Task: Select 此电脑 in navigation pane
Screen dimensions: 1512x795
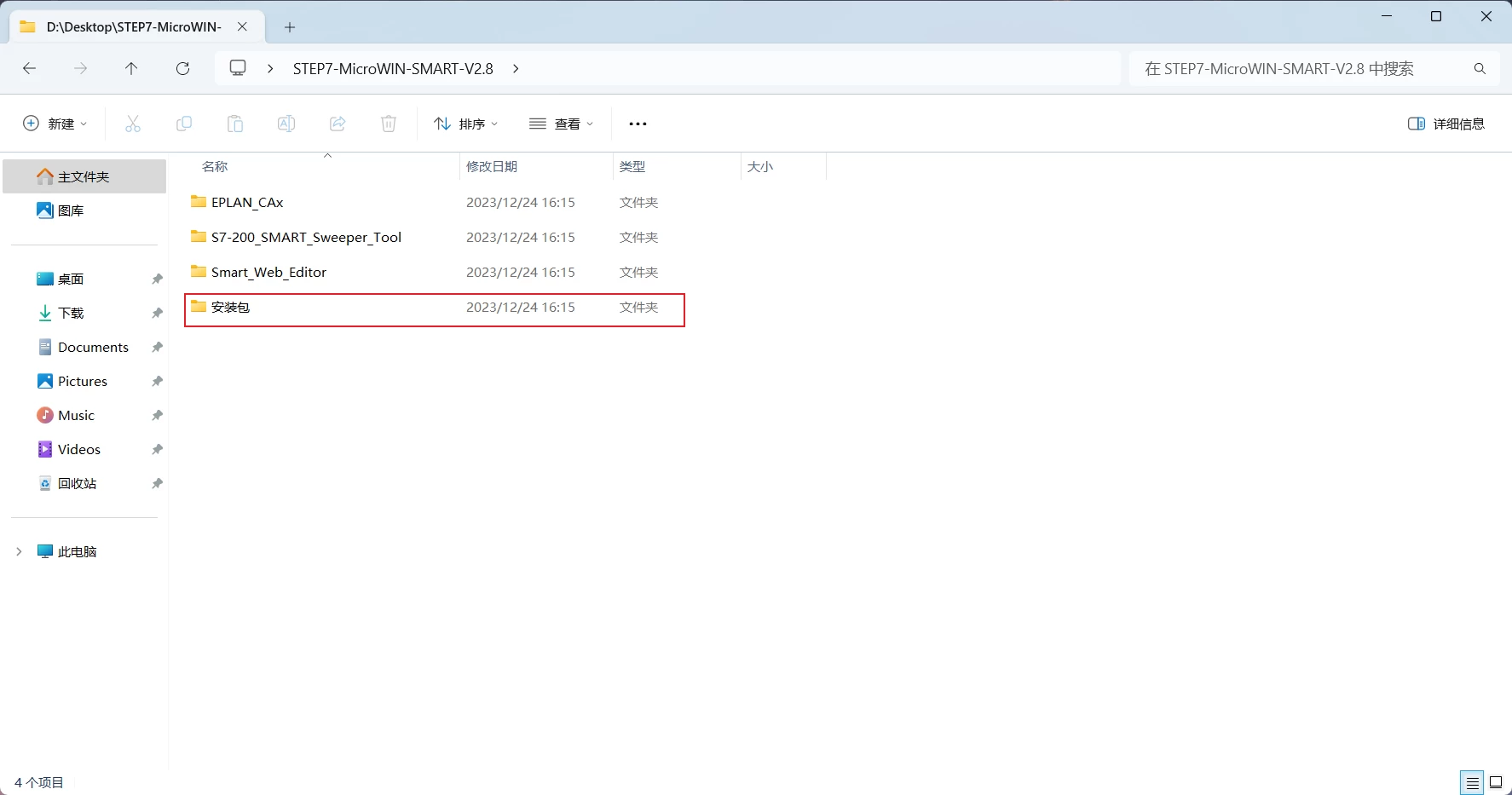Action: (x=84, y=551)
